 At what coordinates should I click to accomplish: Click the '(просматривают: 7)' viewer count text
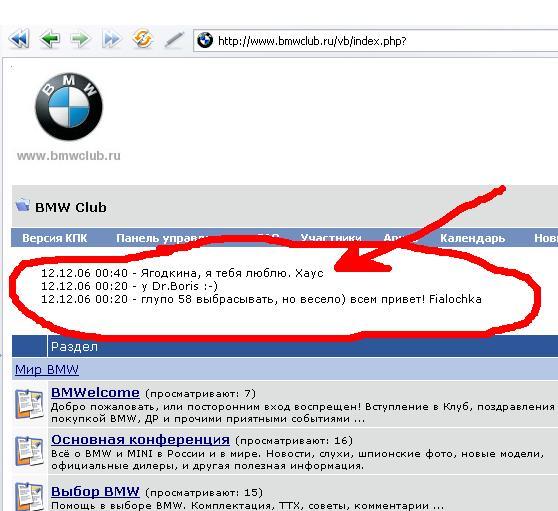coord(200,394)
